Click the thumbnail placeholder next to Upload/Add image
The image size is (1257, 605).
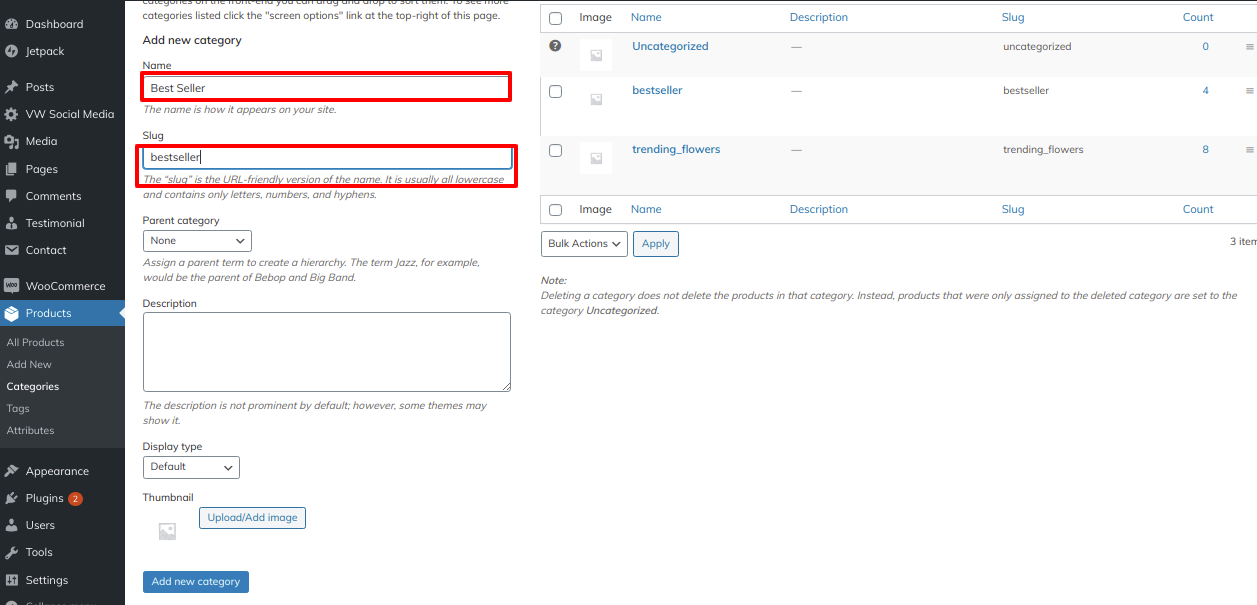(x=167, y=532)
